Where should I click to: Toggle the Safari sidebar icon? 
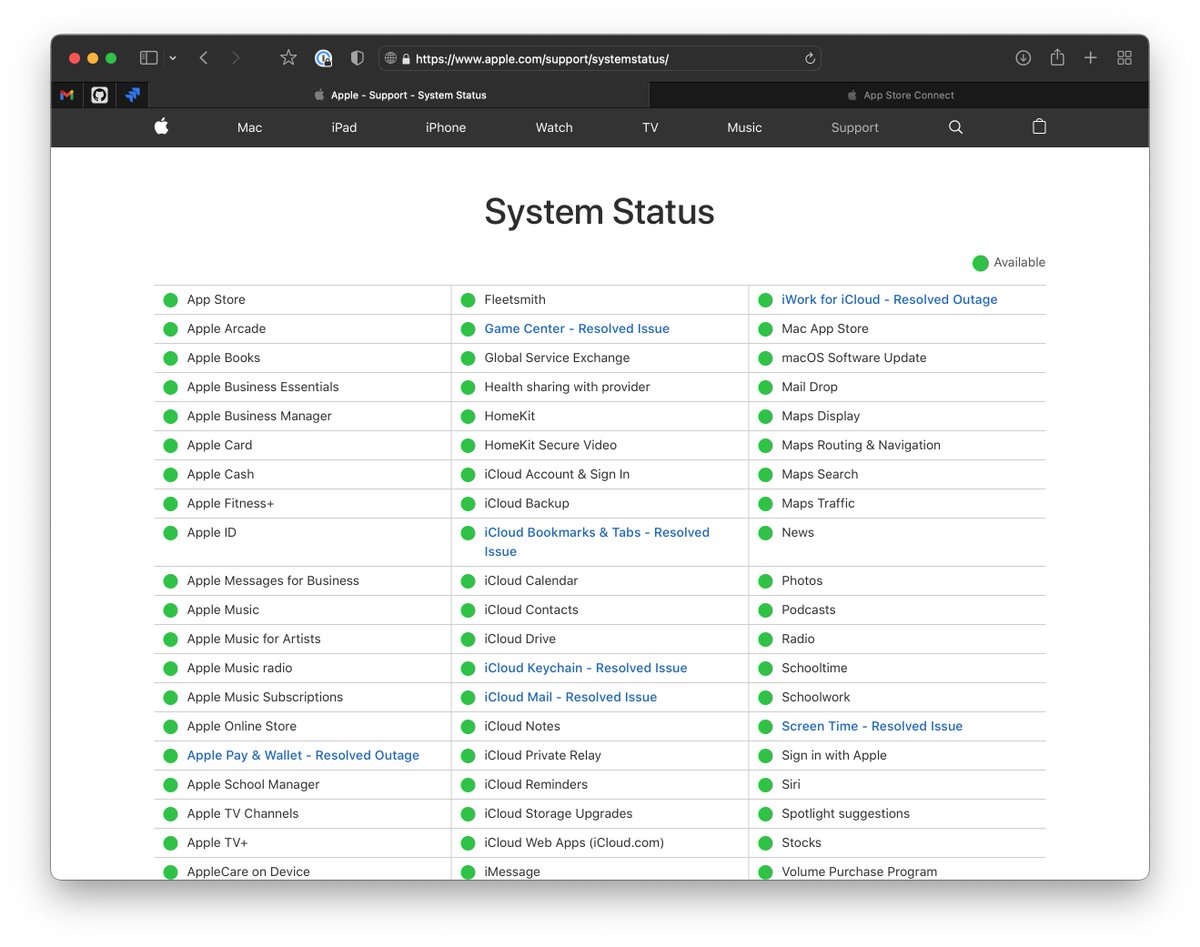click(x=148, y=58)
